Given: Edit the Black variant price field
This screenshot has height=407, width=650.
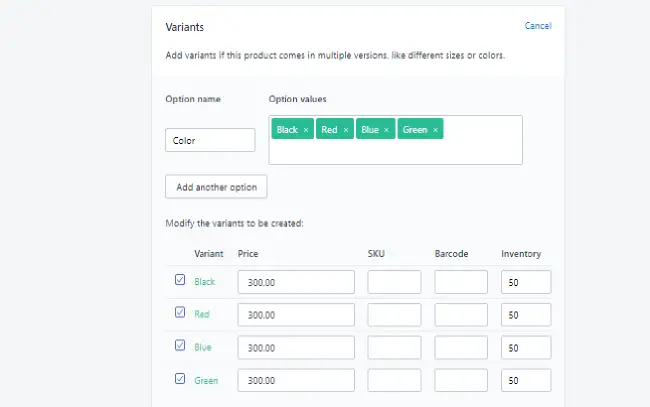Looking at the screenshot, I should (296, 282).
